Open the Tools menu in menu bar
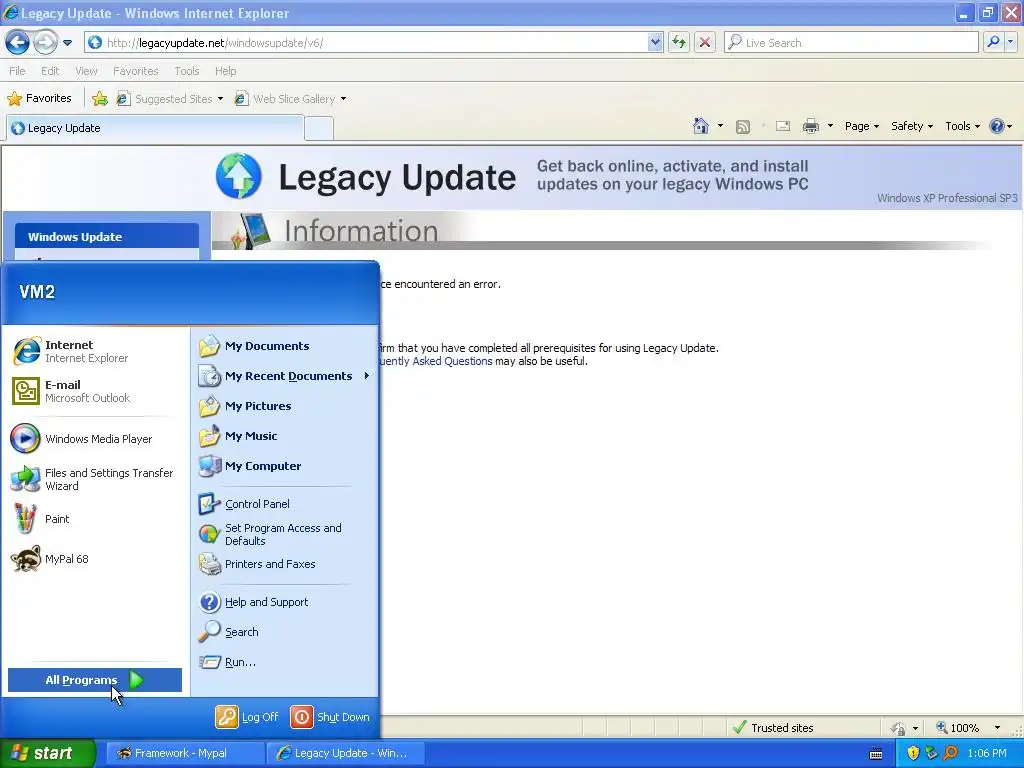The height and width of the screenshot is (768, 1024). pyautogui.click(x=187, y=71)
